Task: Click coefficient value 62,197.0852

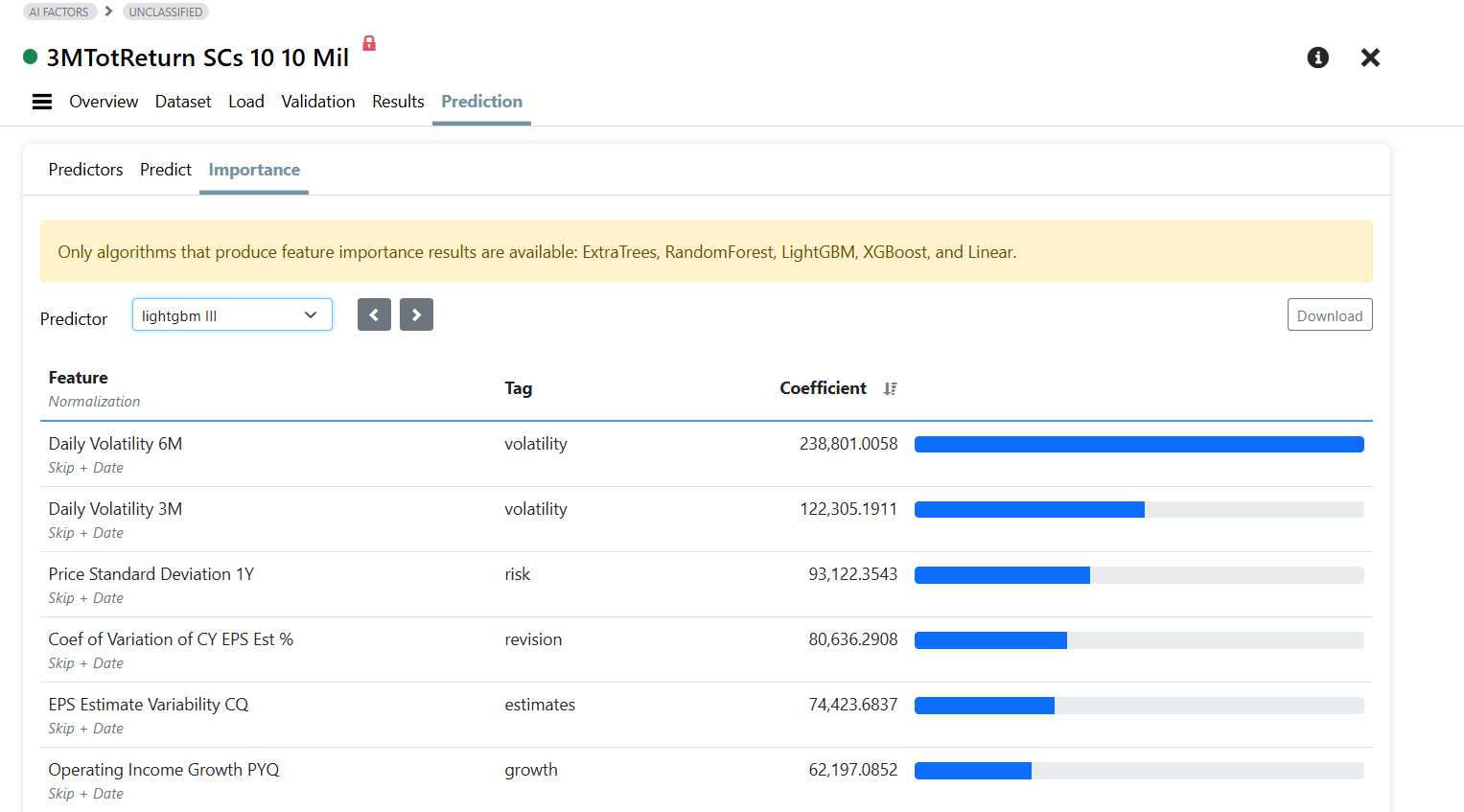Action: [x=853, y=770]
